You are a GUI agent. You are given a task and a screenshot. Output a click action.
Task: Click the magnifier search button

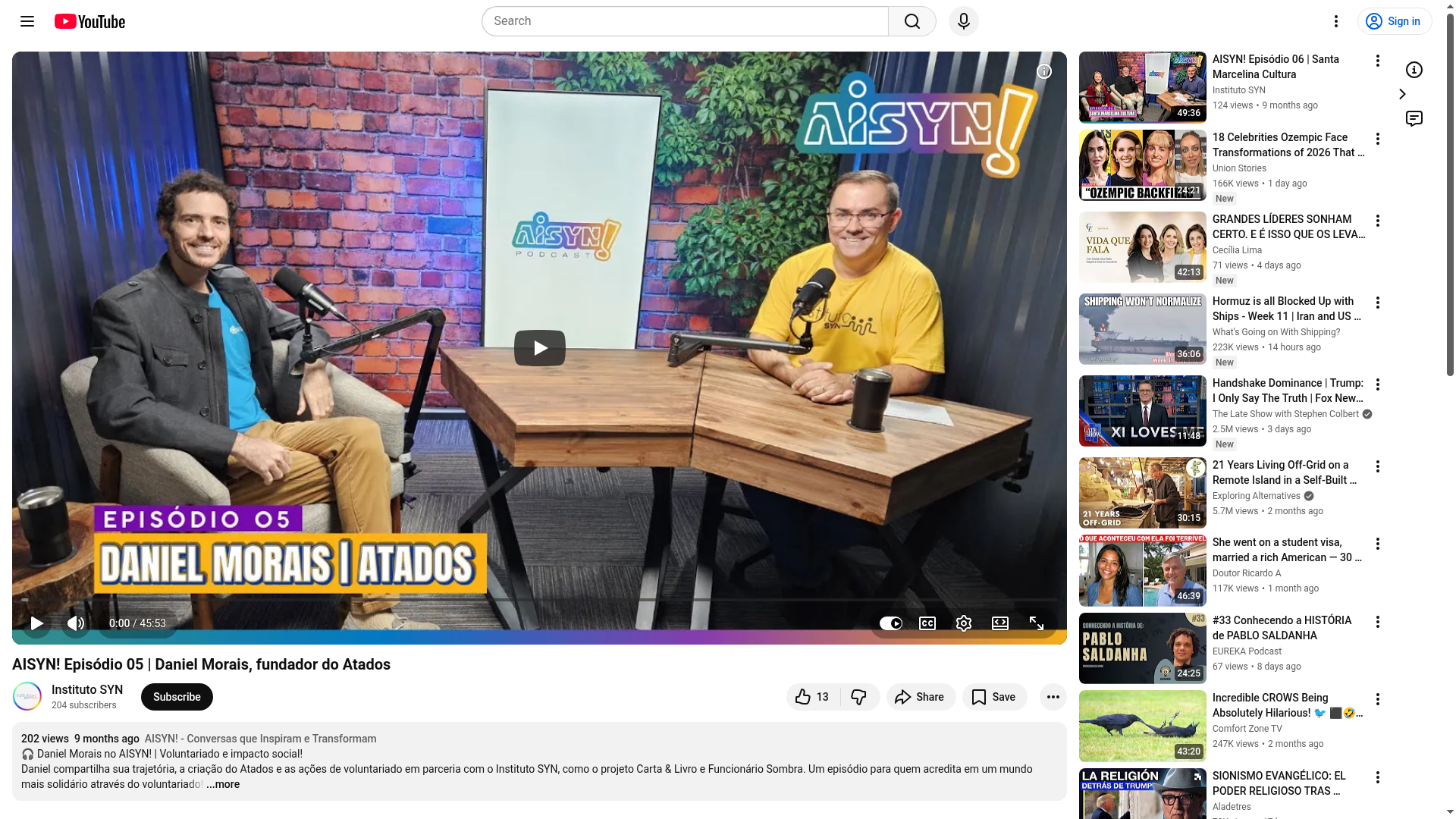click(x=912, y=21)
